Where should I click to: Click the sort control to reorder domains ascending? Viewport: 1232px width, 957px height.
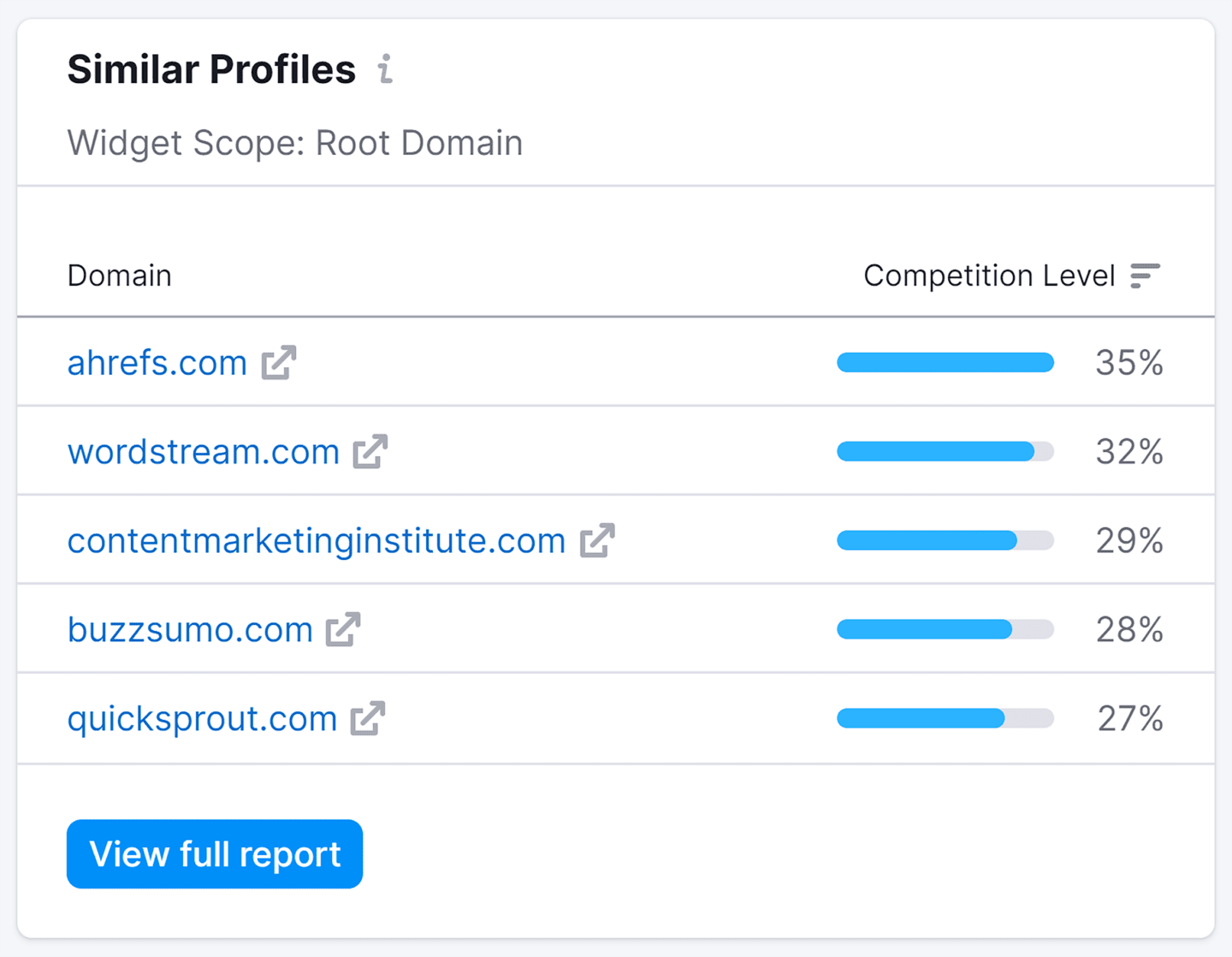[x=1145, y=276]
